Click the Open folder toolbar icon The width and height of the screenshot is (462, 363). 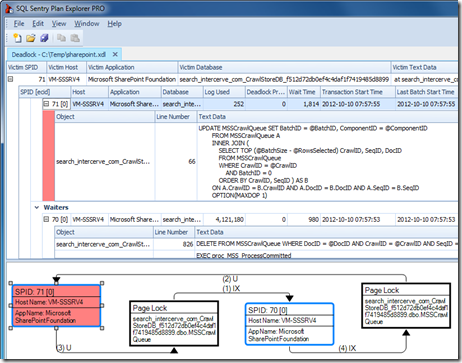pyautogui.click(x=31, y=38)
